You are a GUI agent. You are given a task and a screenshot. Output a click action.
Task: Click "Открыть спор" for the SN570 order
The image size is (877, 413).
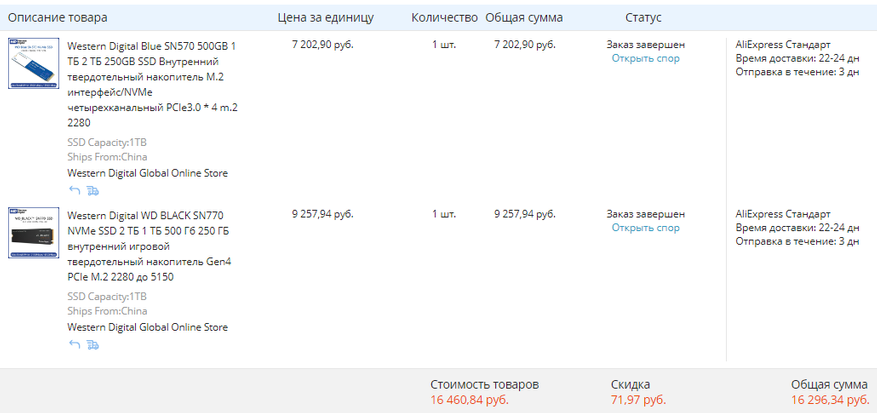point(645,59)
